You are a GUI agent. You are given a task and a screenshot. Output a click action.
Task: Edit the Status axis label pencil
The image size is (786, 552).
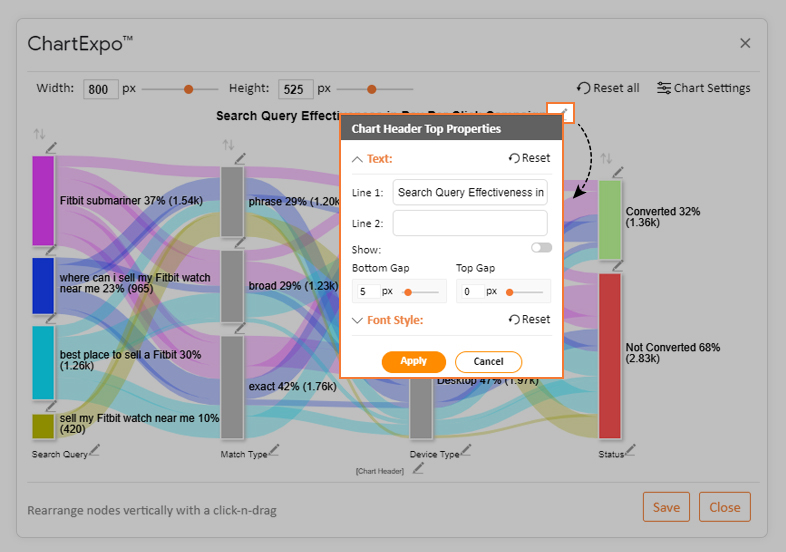[x=630, y=450]
